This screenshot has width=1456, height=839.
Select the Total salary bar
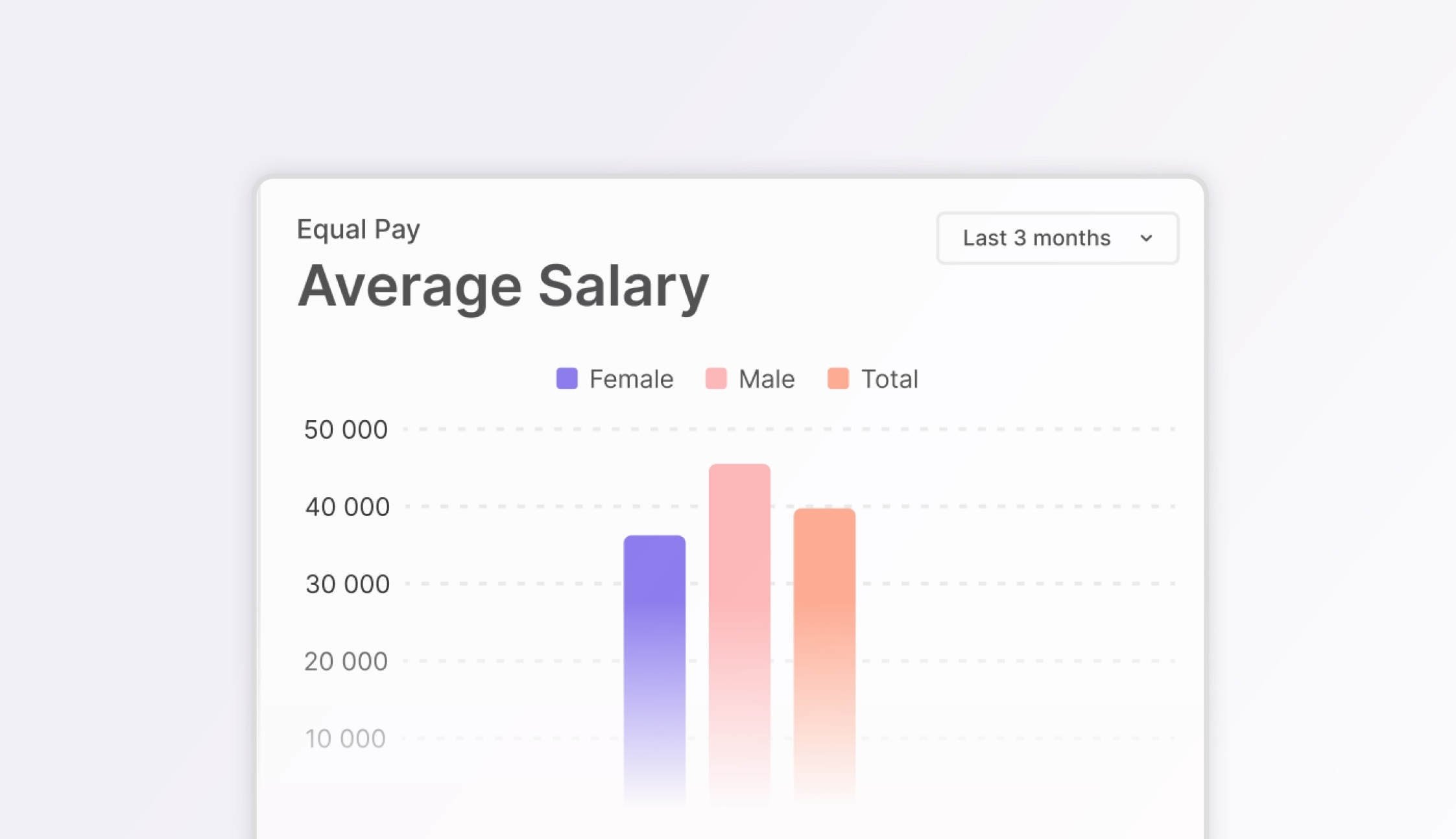click(825, 635)
